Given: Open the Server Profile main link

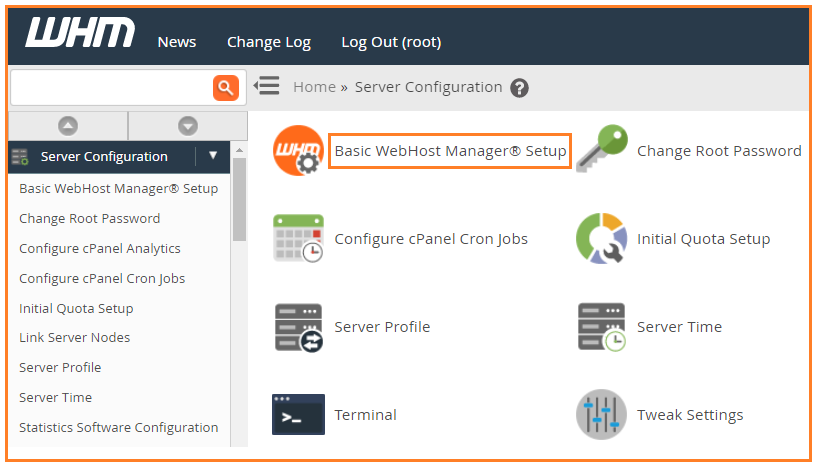Looking at the screenshot, I should point(382,327).
